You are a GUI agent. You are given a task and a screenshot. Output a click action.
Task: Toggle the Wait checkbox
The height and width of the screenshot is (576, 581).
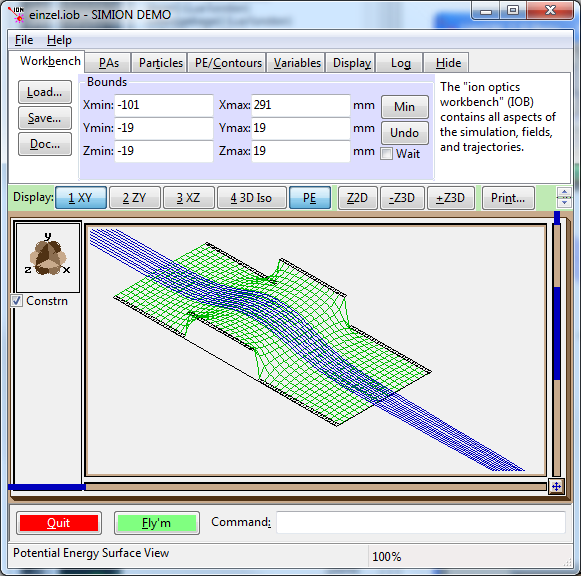point(386,153)
